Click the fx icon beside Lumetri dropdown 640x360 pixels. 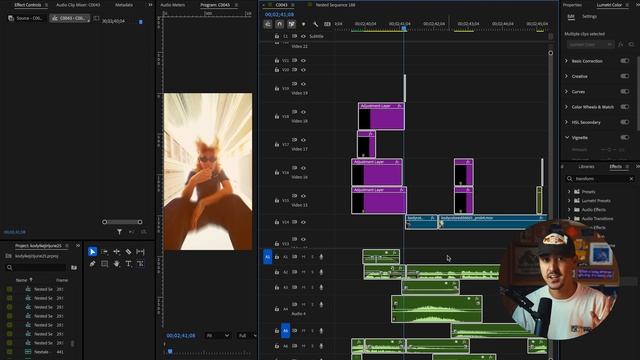pyautogui.click(x=620, y=44)
